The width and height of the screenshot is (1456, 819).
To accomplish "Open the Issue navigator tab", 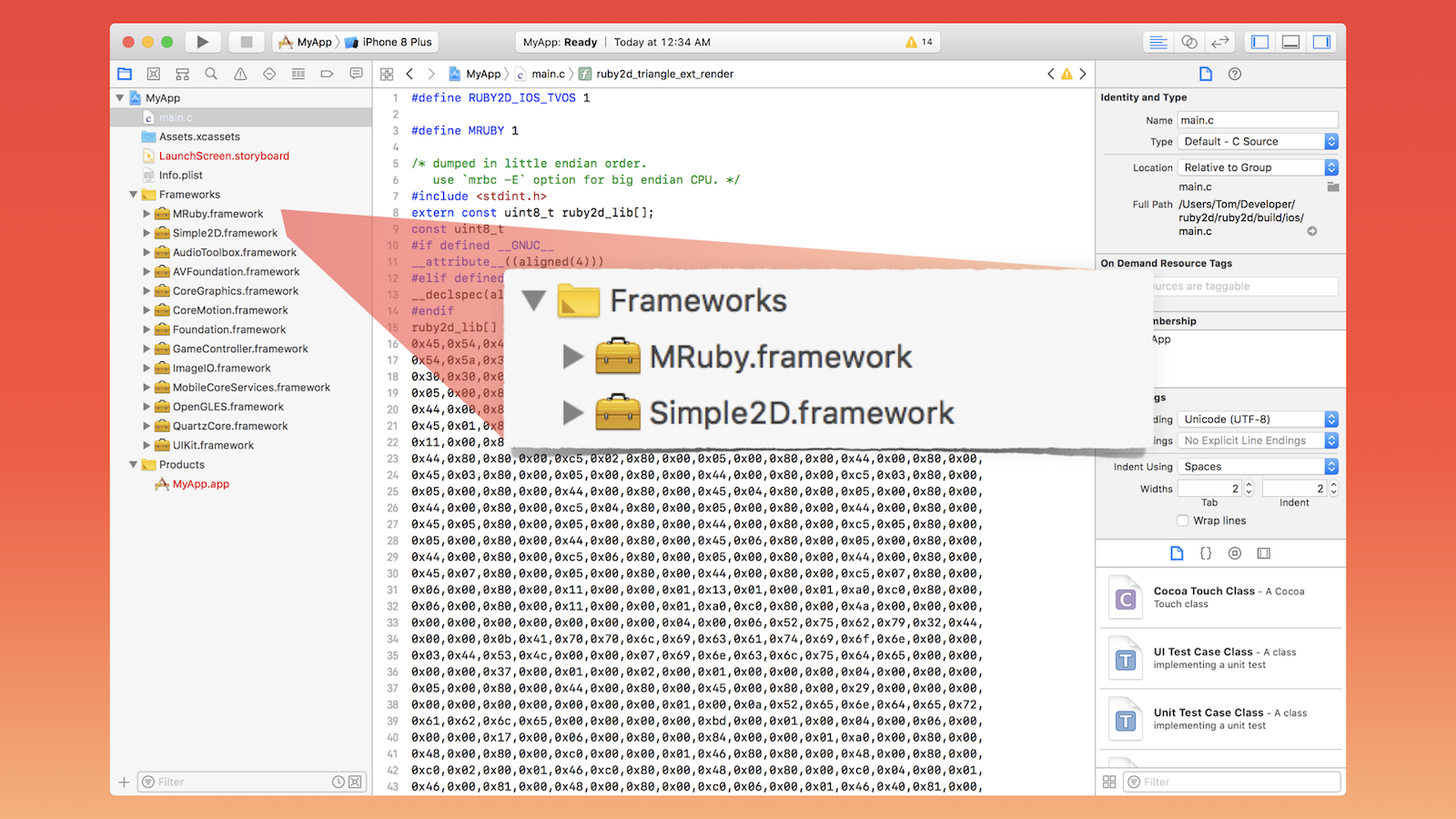I will 240,74.
